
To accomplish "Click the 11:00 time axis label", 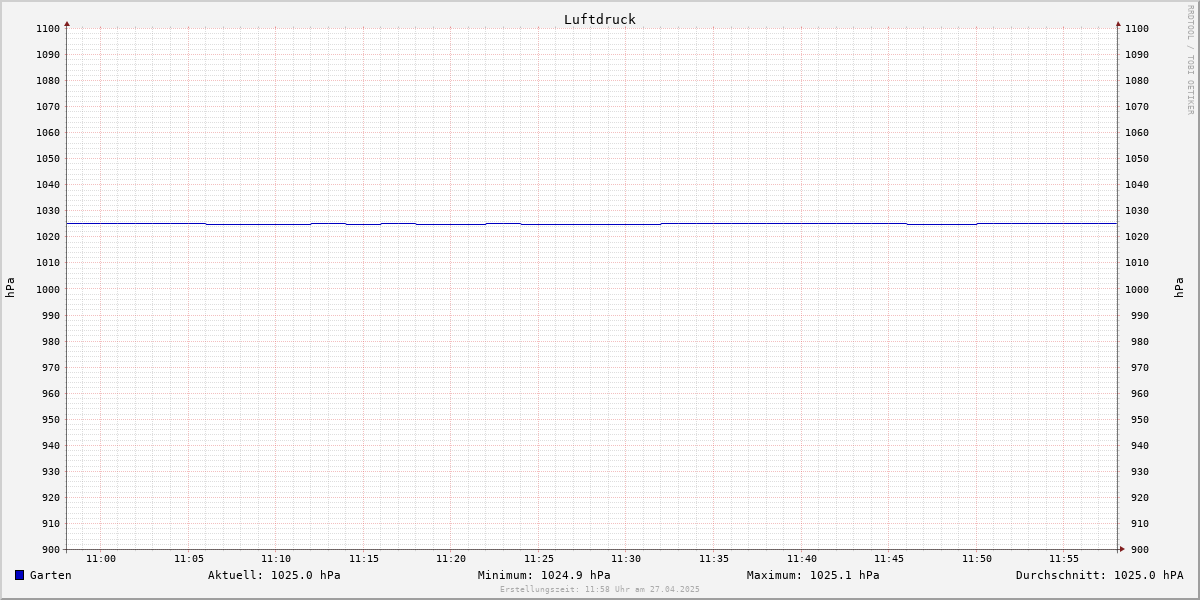I will click(x=101, y=558).
